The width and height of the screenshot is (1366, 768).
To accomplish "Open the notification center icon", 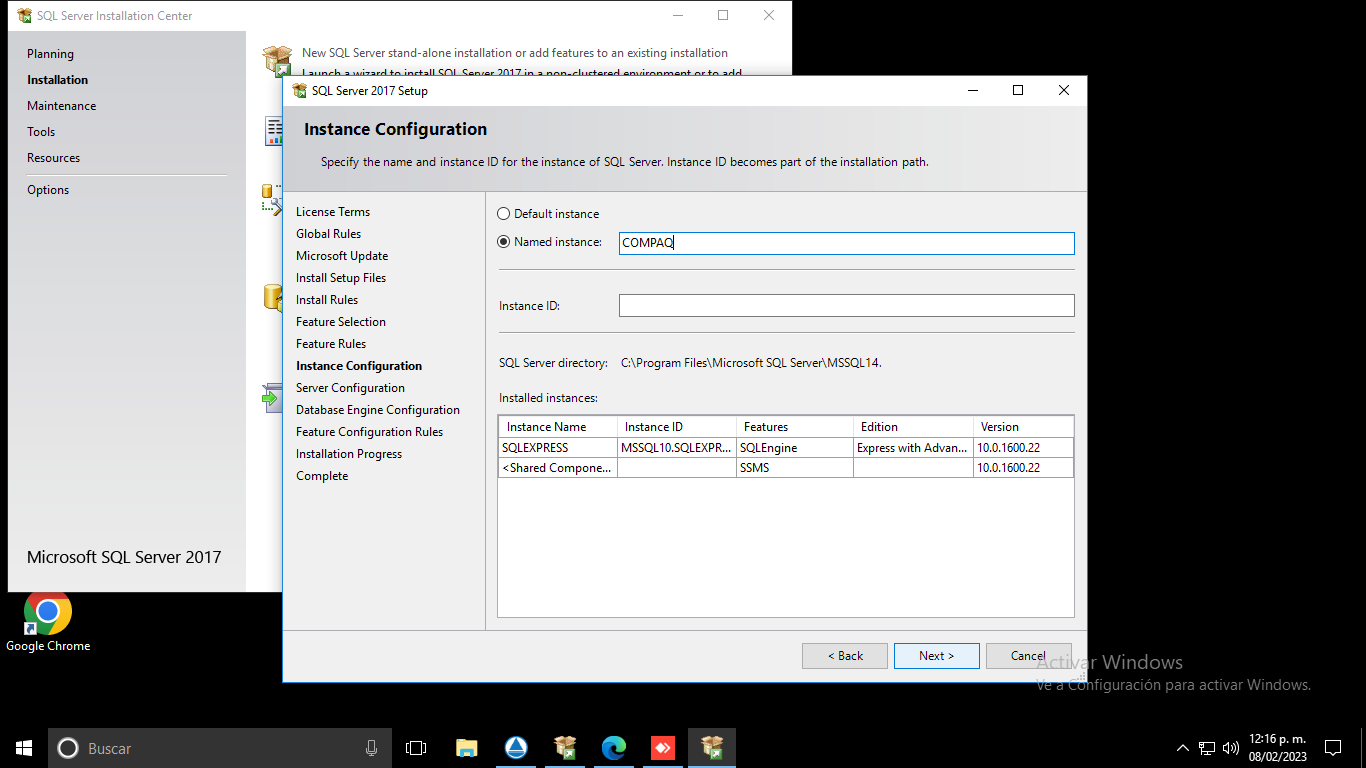I will 1333,748.
